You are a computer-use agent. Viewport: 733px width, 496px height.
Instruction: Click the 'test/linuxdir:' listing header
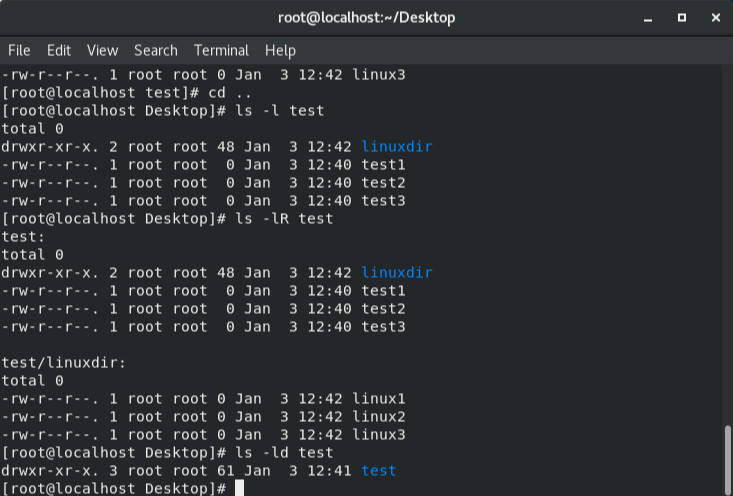pos(64,363)
